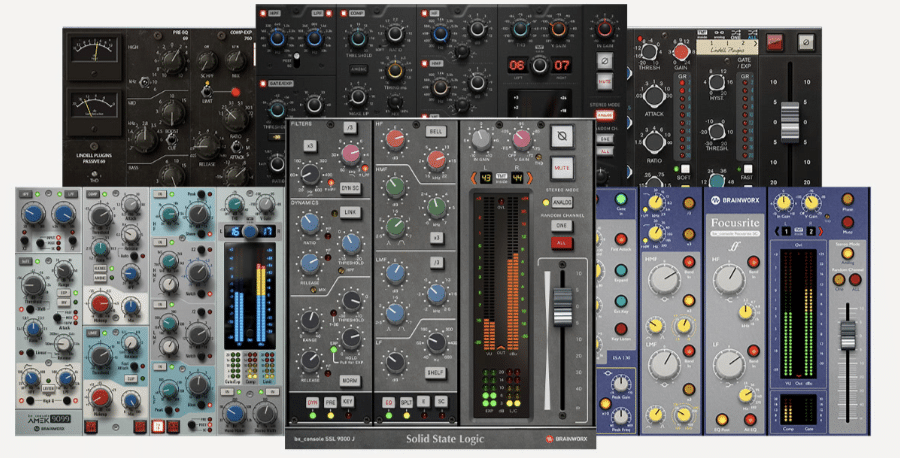
Task: Toggle HPF button on AMEK 9099
Action: (x=27, y=195)
